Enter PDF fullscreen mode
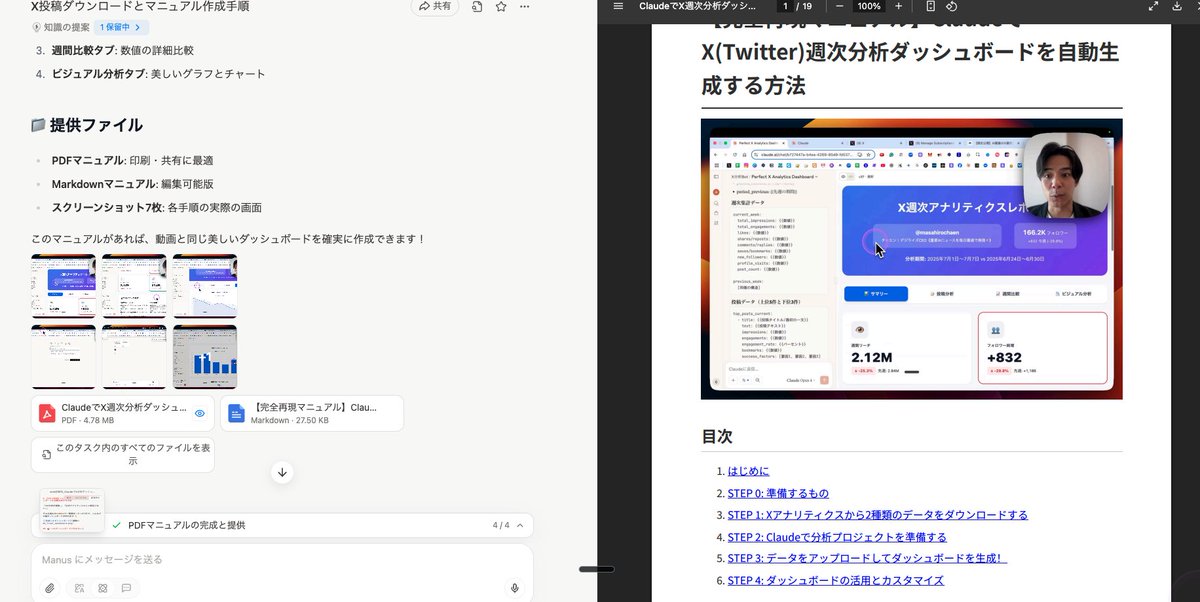 tap(1153, 6)
